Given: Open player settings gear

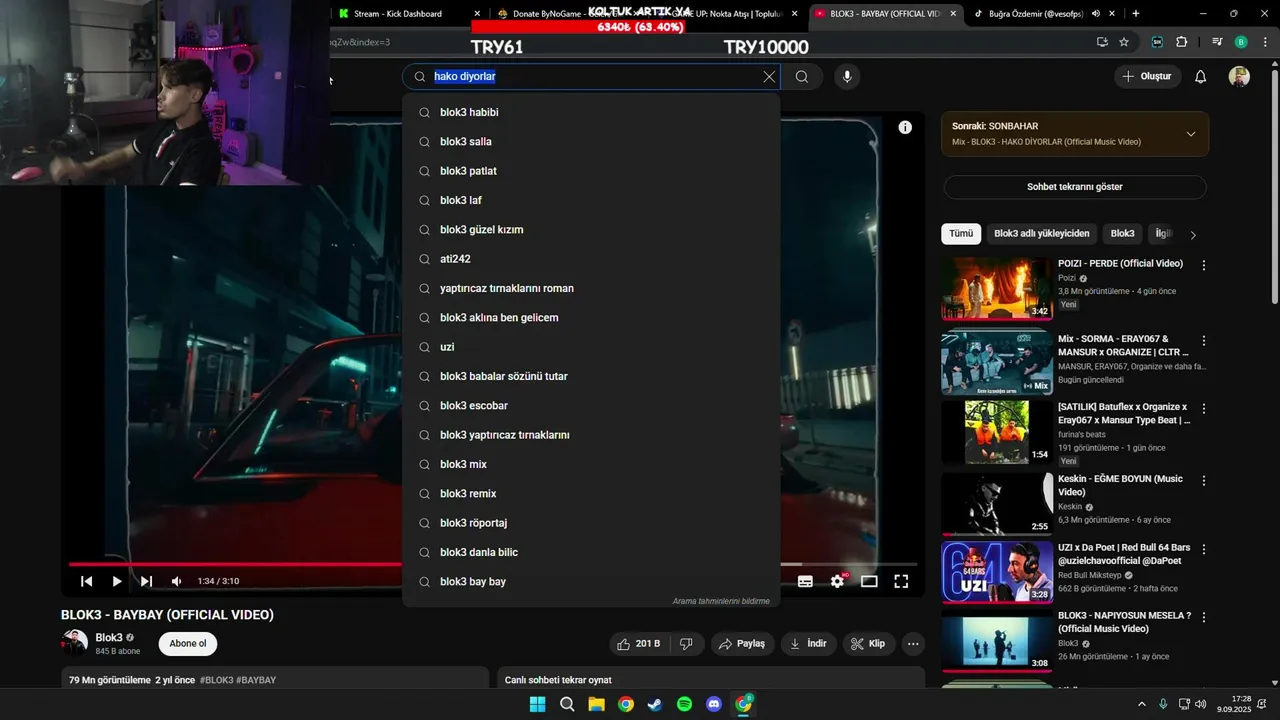Looking at the screenshot, I should (838, 581).
